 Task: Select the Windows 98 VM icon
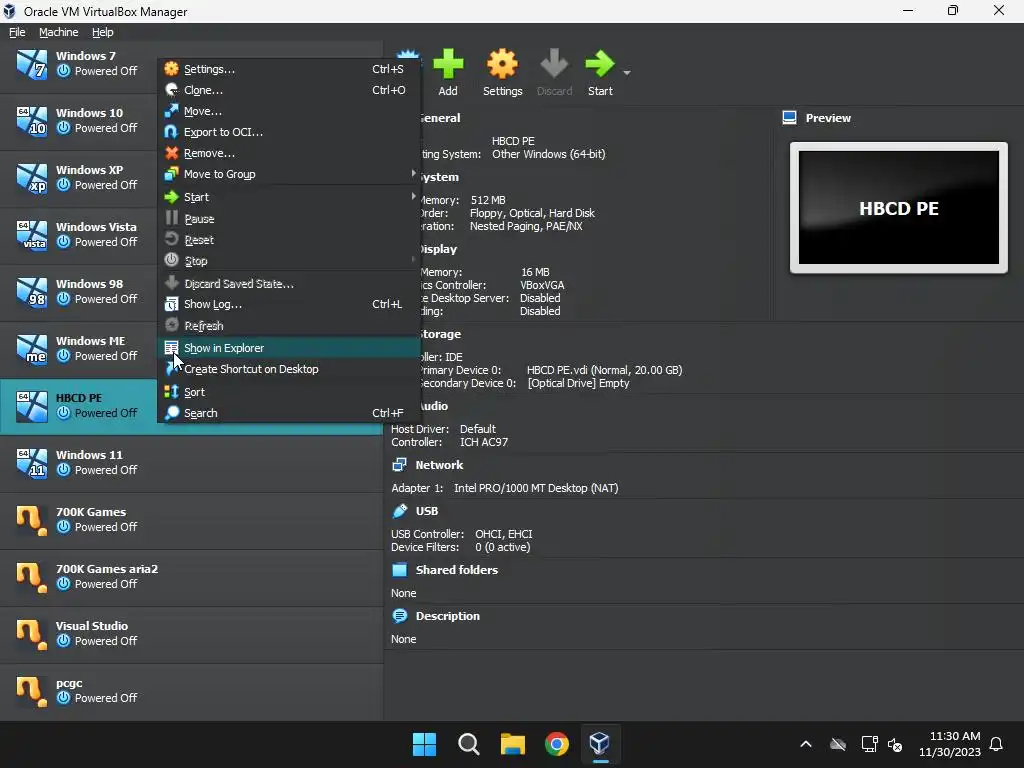click(x=31, y=292)
